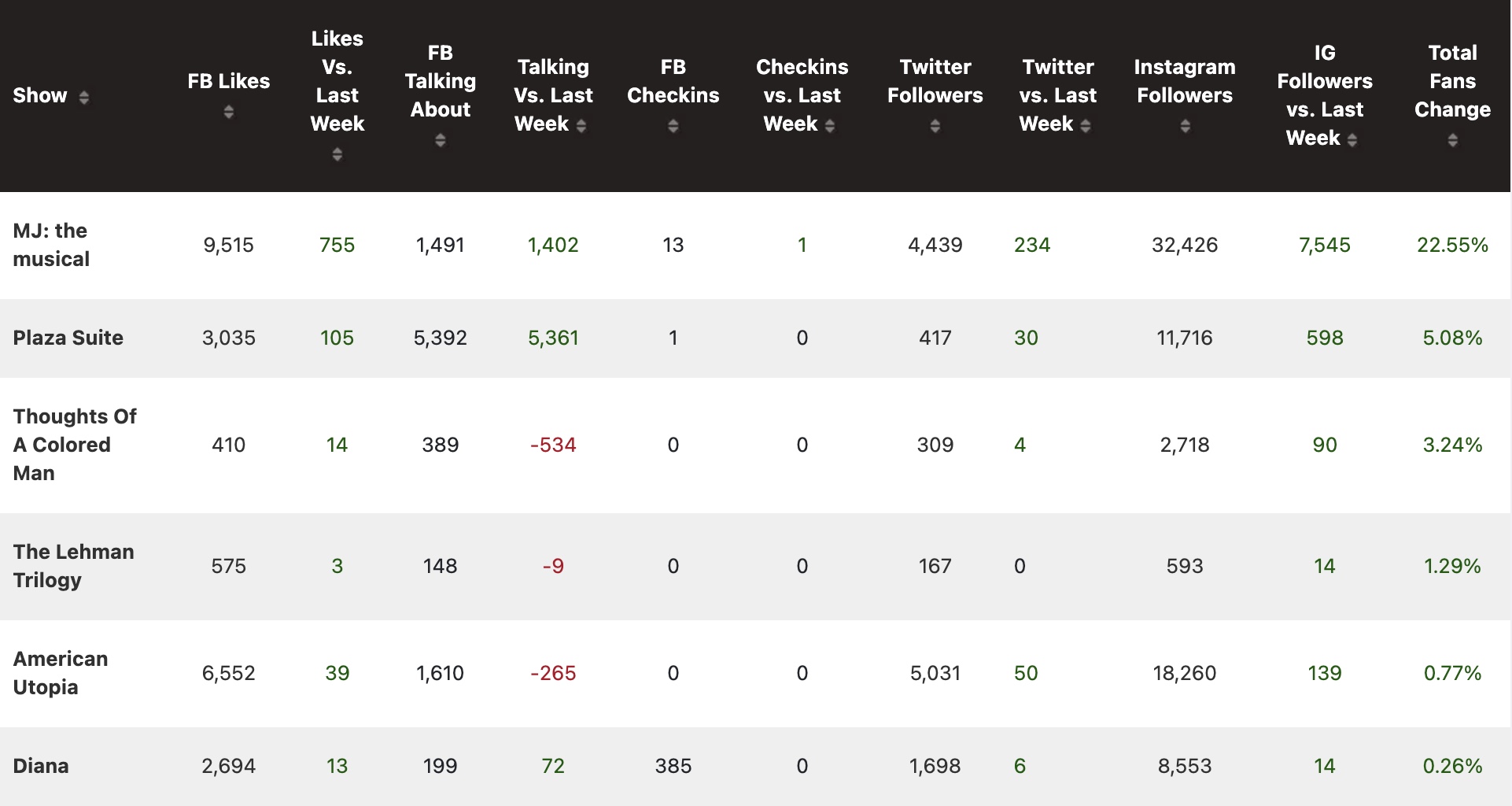1512x806 pixels.
Task: Click the Show column header text
Action: pyautogui.click(x=40, y=95)
